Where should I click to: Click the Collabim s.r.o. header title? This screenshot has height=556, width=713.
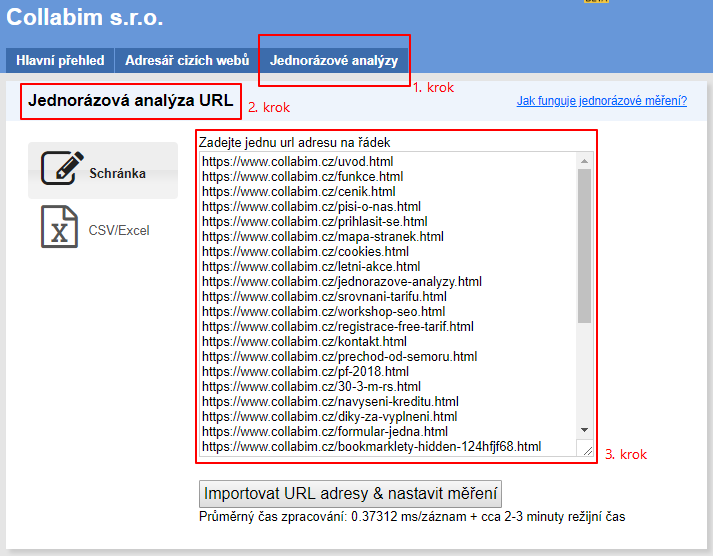(x=85, y=17)
